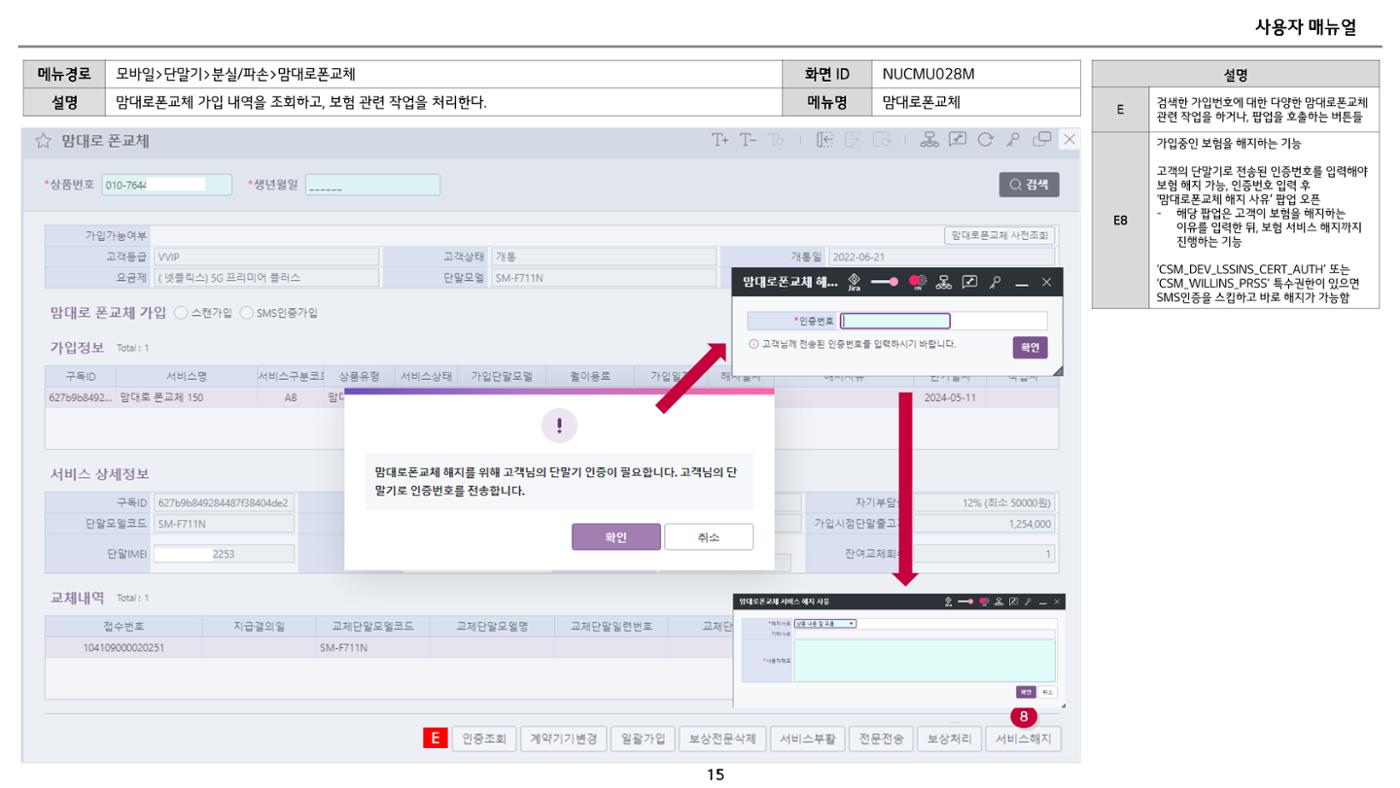Sort 가입정보 by 가입단말모델 column header
This screenshot has width=1400, height=788.
[x=502, y=376]
